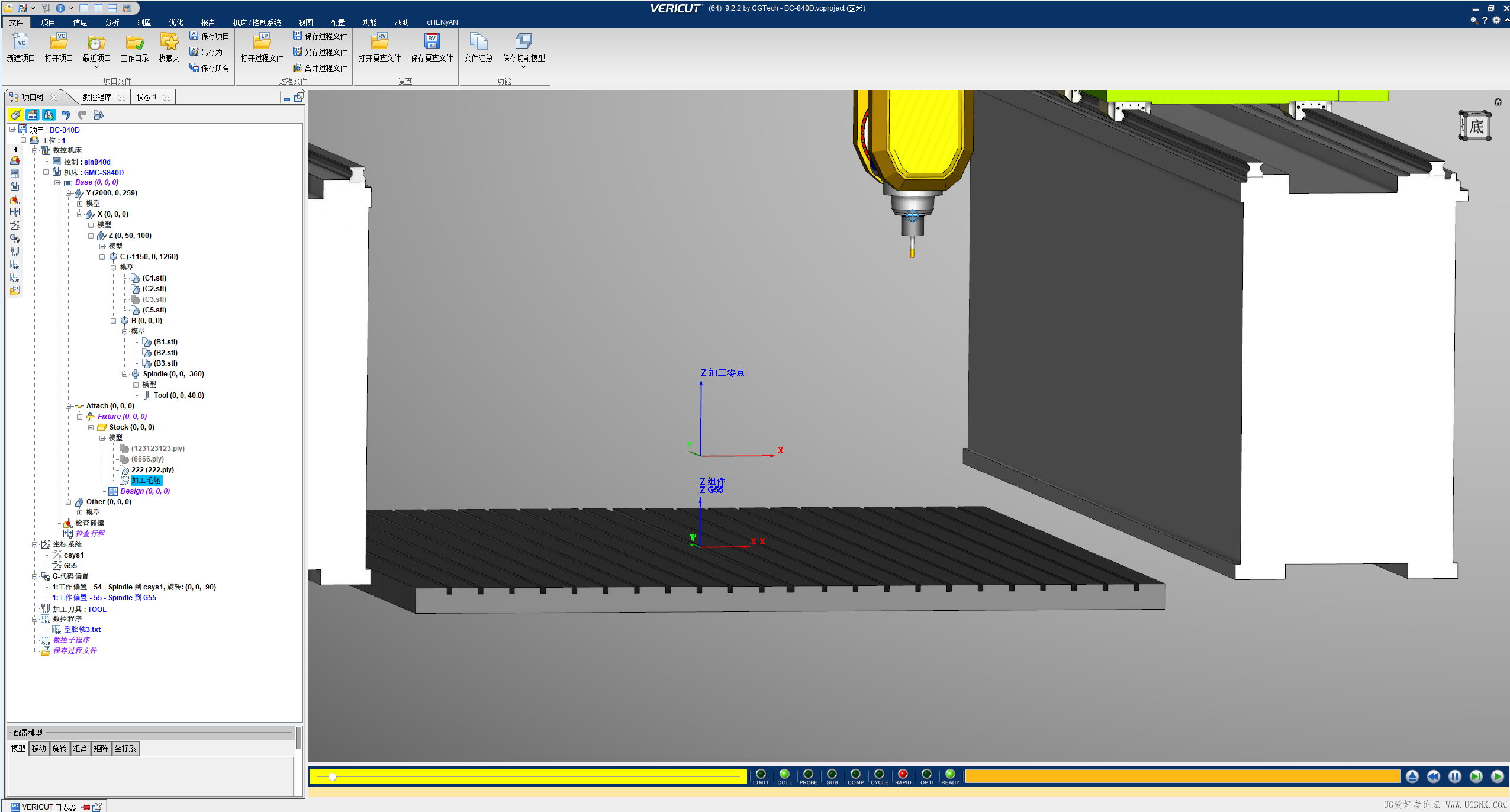The image size is (1510, 812).
Task: Click the show machine components icon in tree toolbar
Action: (49, 115)
